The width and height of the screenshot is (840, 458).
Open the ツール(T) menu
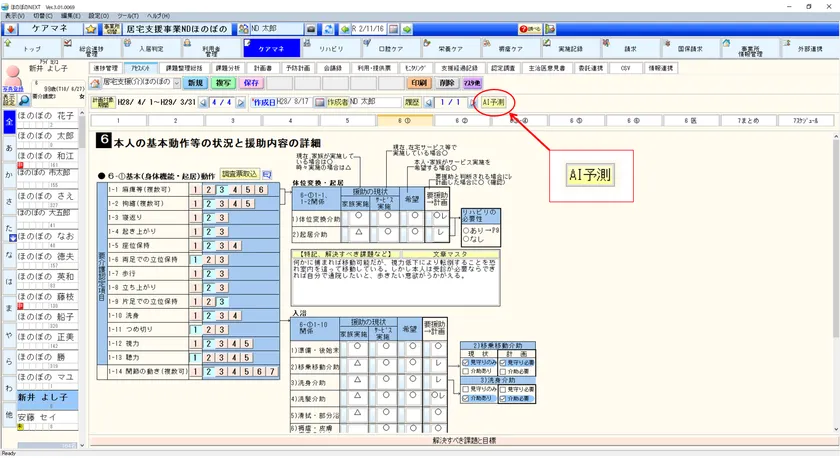128,16
